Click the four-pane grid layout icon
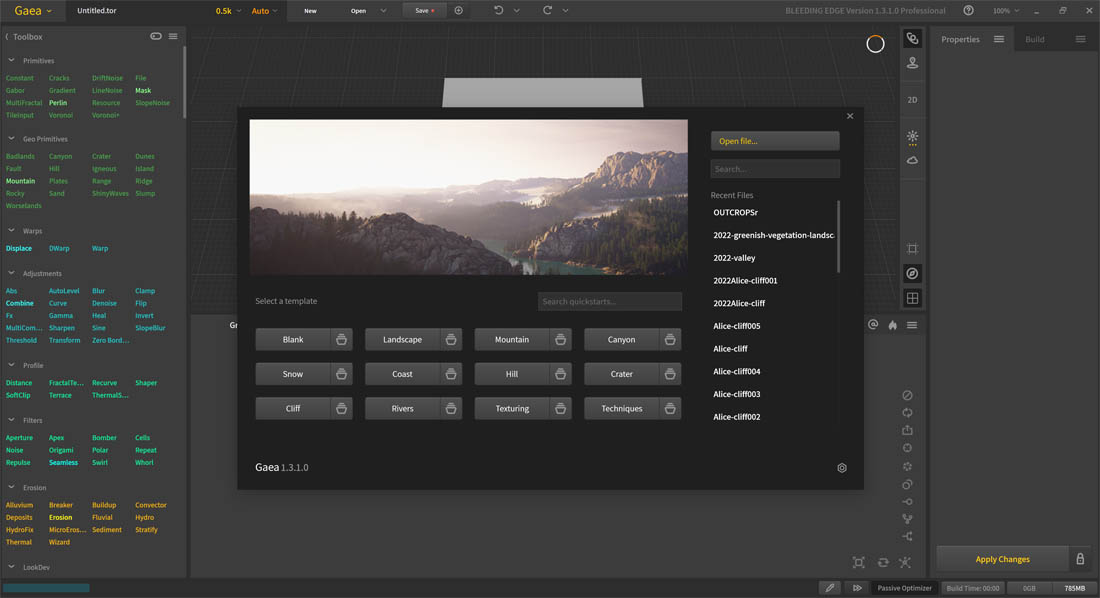The image size is (1100, 598). pyautogui.click(x=912, y=298)
